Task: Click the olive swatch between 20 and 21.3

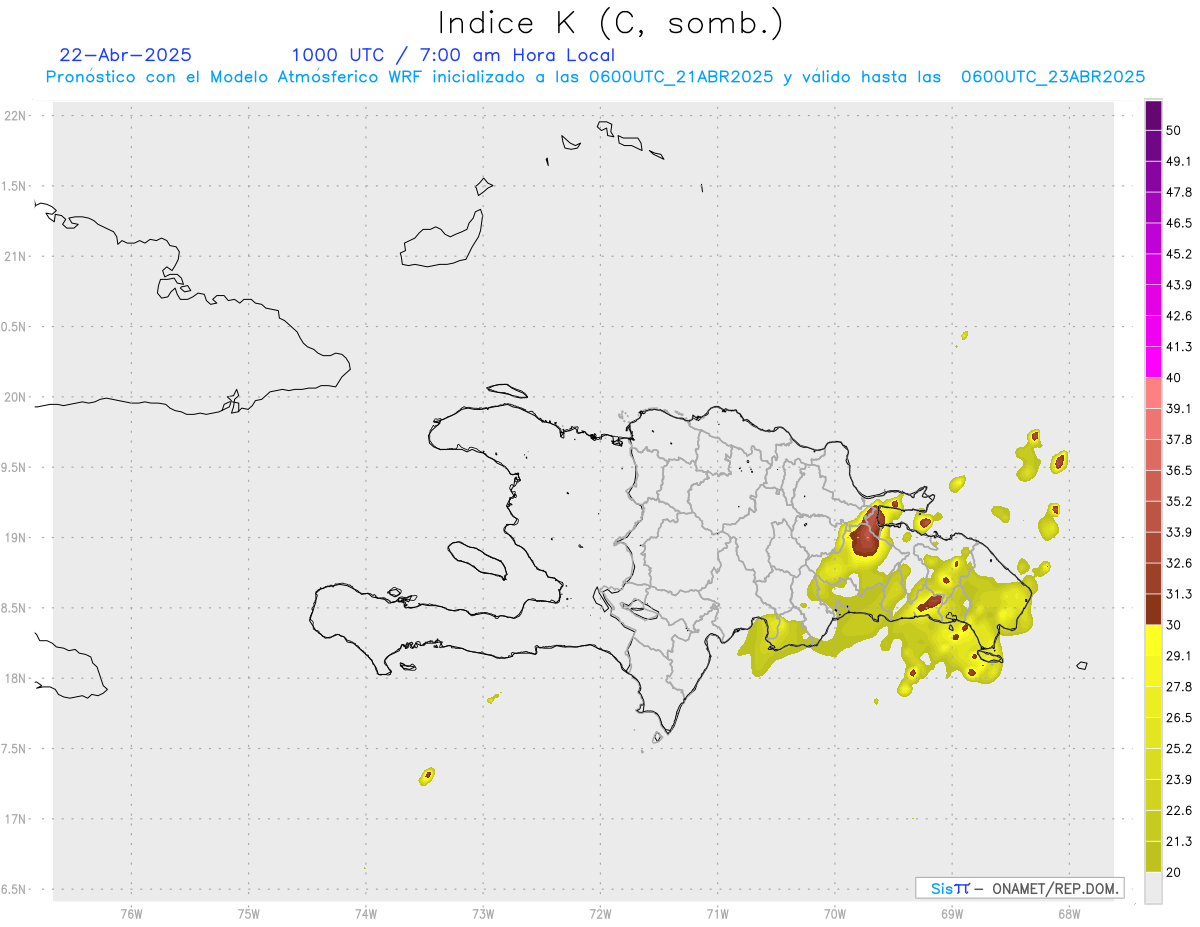Action: click(1153, 857)
